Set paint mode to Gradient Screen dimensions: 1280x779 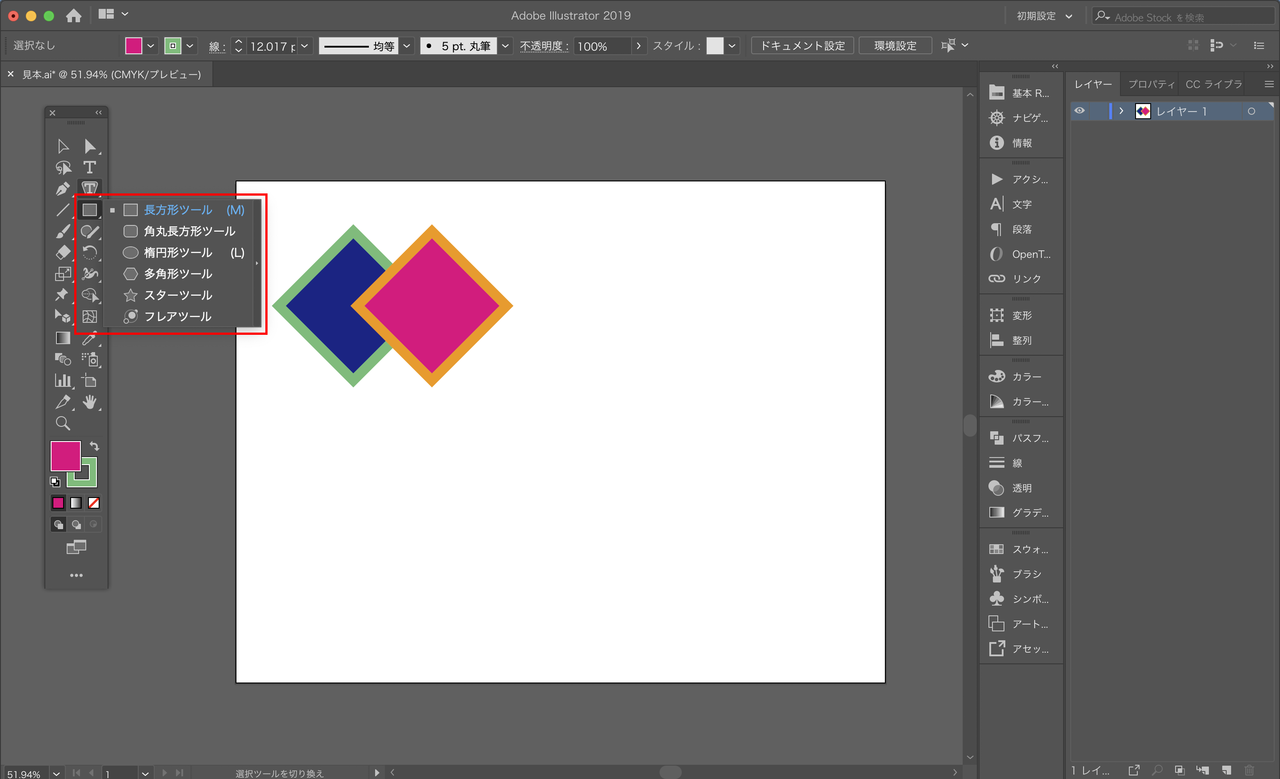(x=76, y=503)
